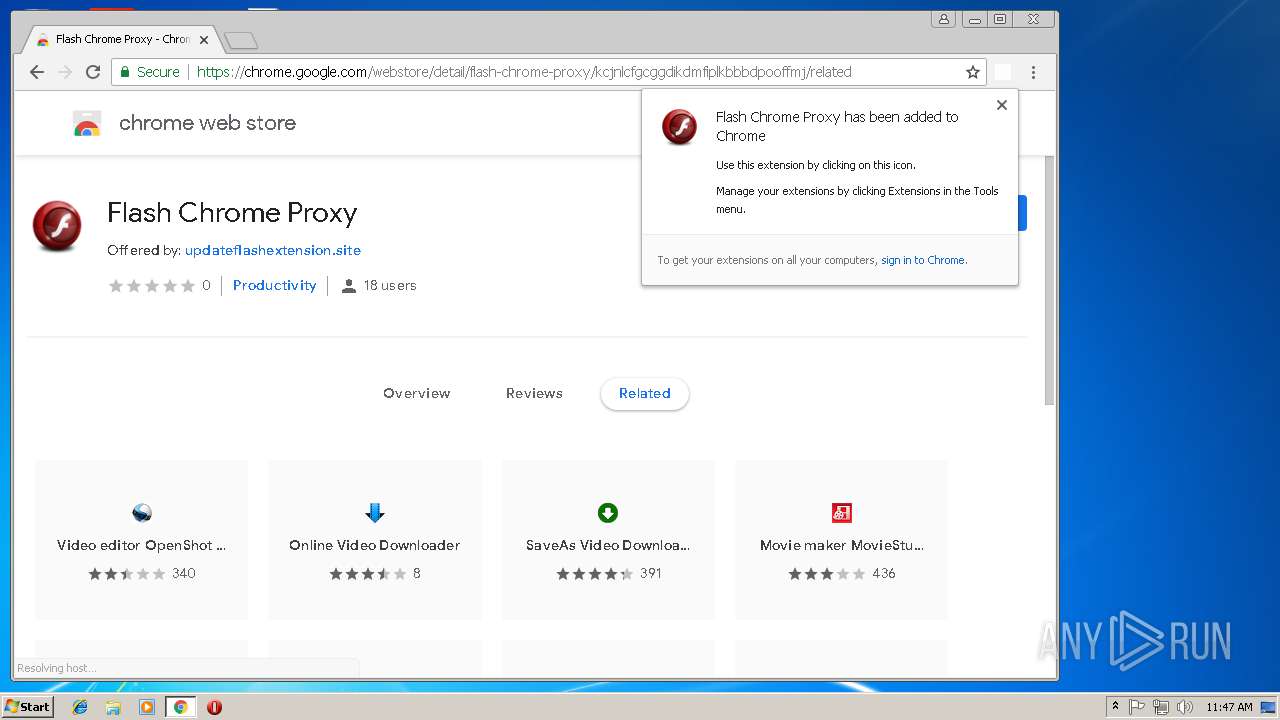Bookmark this page with the star icon
Screen dimensions: 1280x720
click(972, 72)
